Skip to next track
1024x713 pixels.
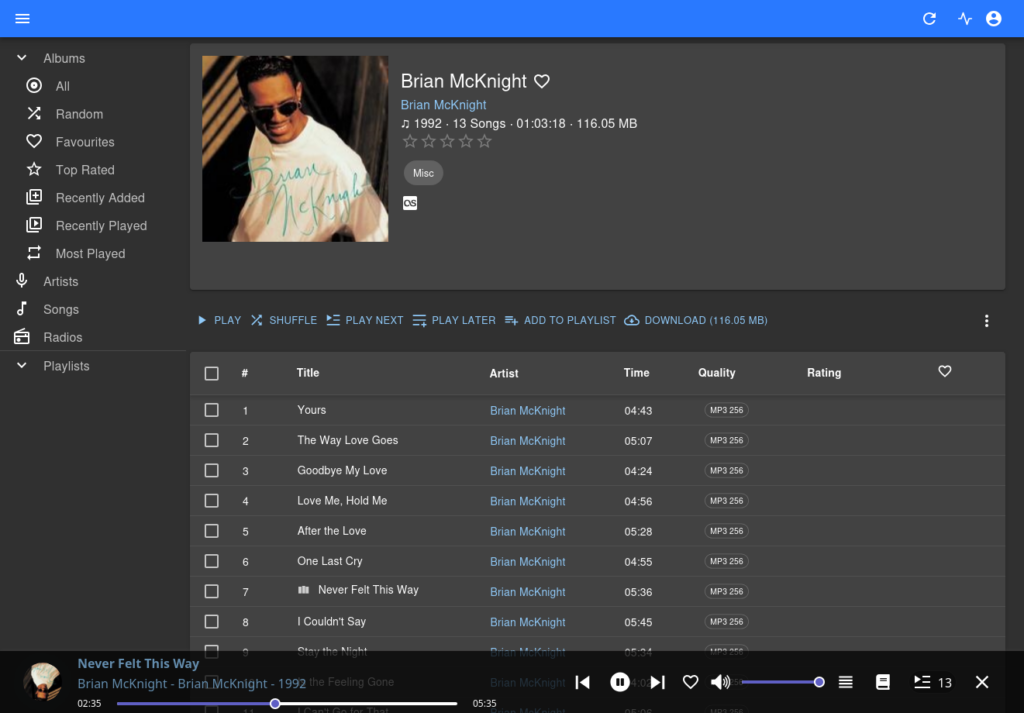coord(657,682)
